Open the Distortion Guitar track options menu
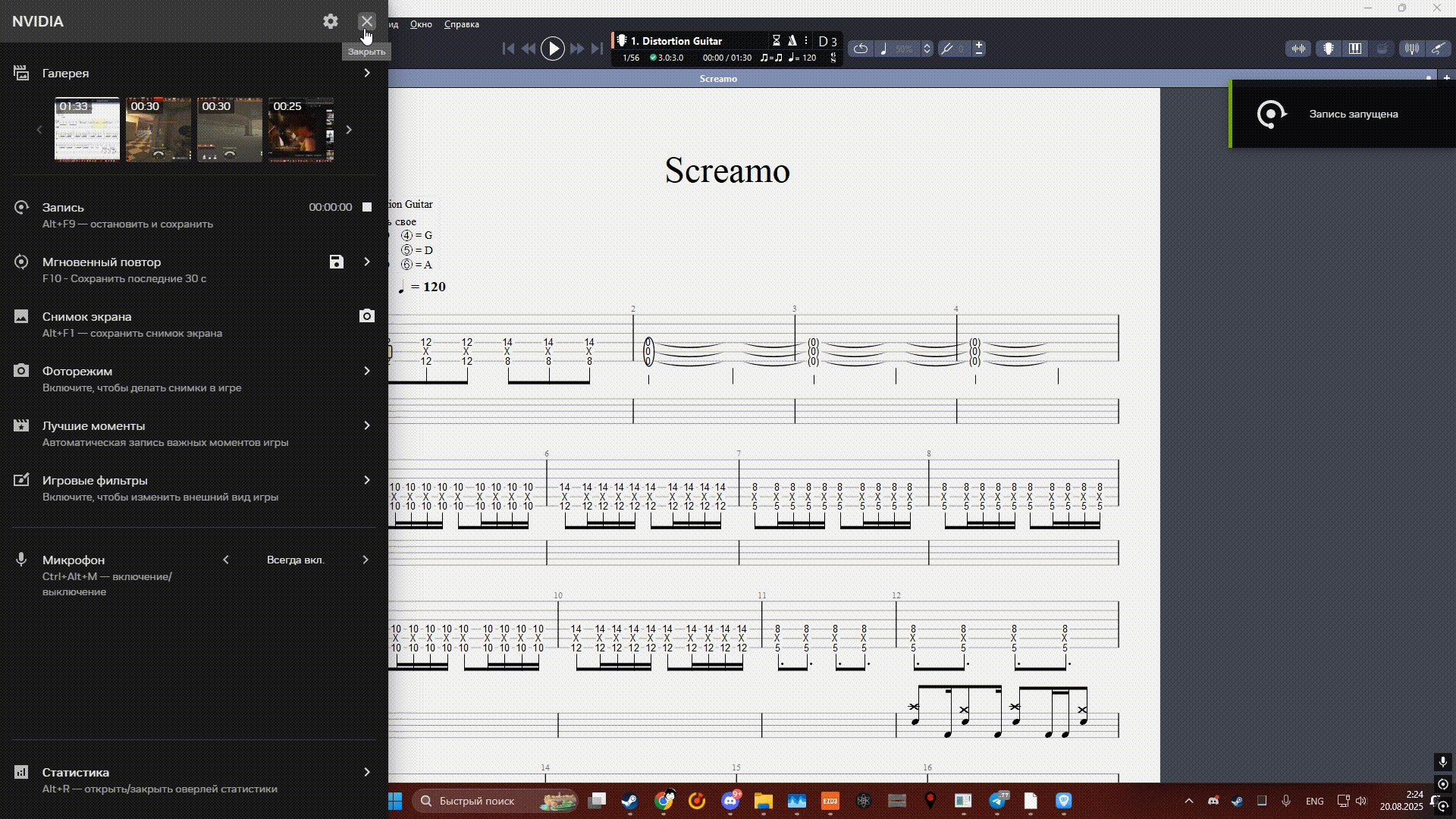 [806, 40]
